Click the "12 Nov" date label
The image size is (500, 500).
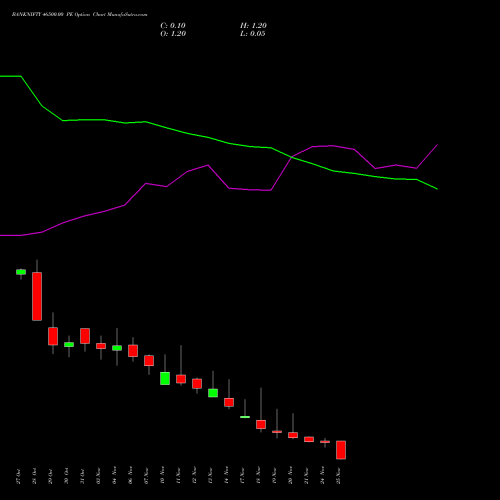(194, 475)
